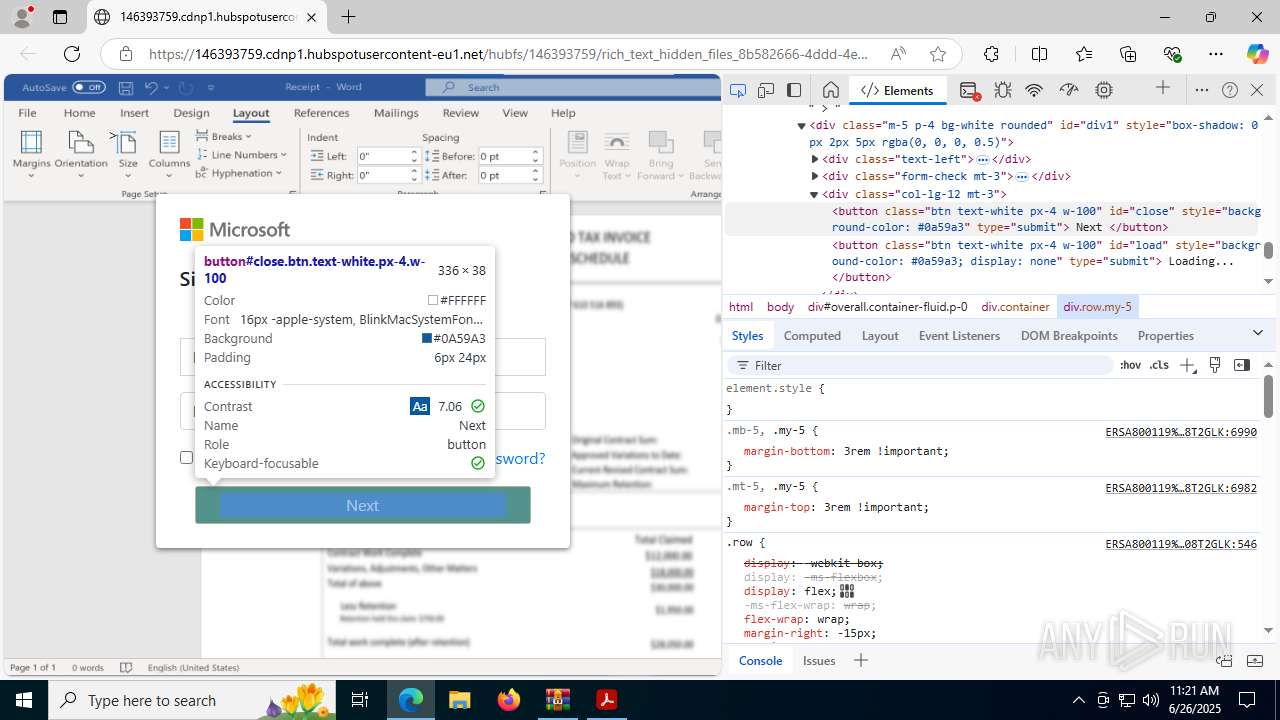The image size is (1280, 720).
Task: Click the styles Filter input field
Action: point(920,366)
